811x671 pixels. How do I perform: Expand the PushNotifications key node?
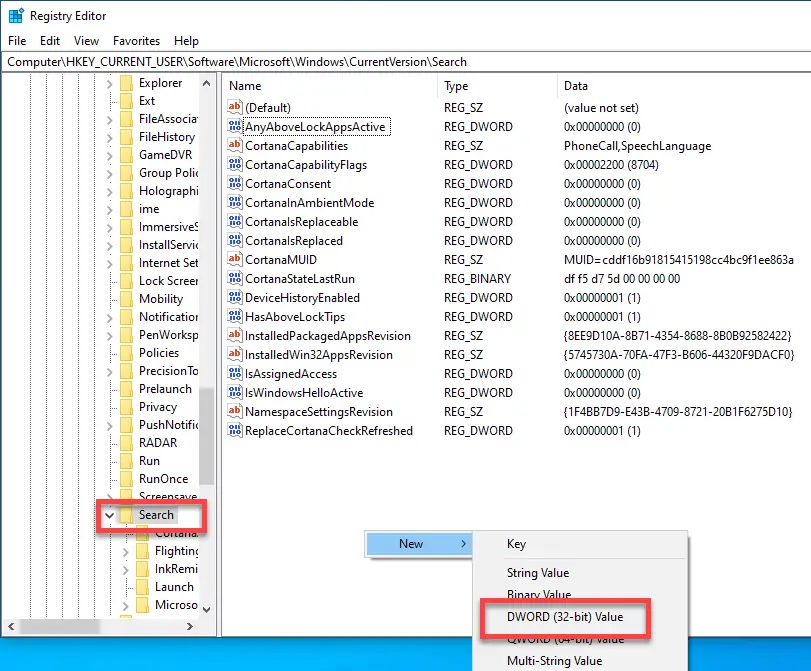click(110, 425)
